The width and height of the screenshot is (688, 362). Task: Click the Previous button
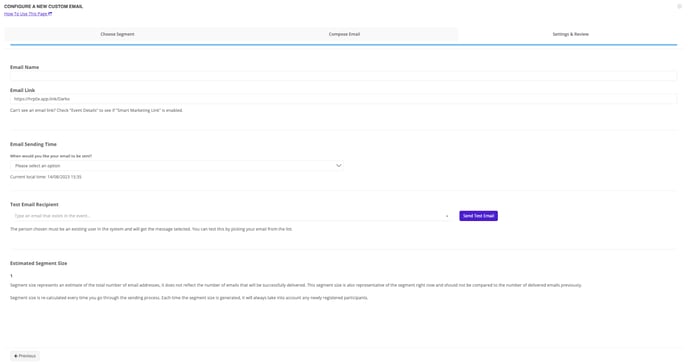[25, 356]
